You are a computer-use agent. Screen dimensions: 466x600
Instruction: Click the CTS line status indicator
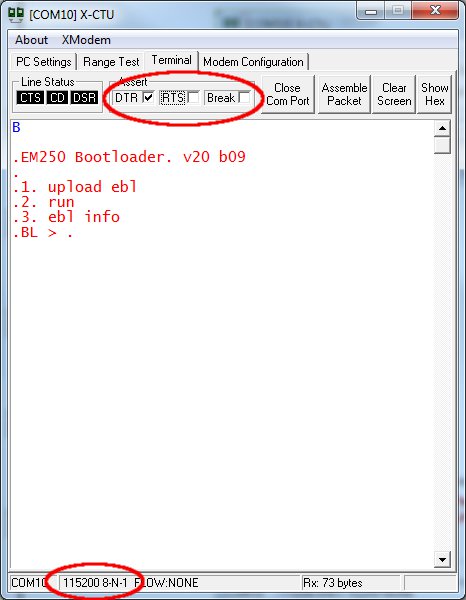click(x=30, y=98)
